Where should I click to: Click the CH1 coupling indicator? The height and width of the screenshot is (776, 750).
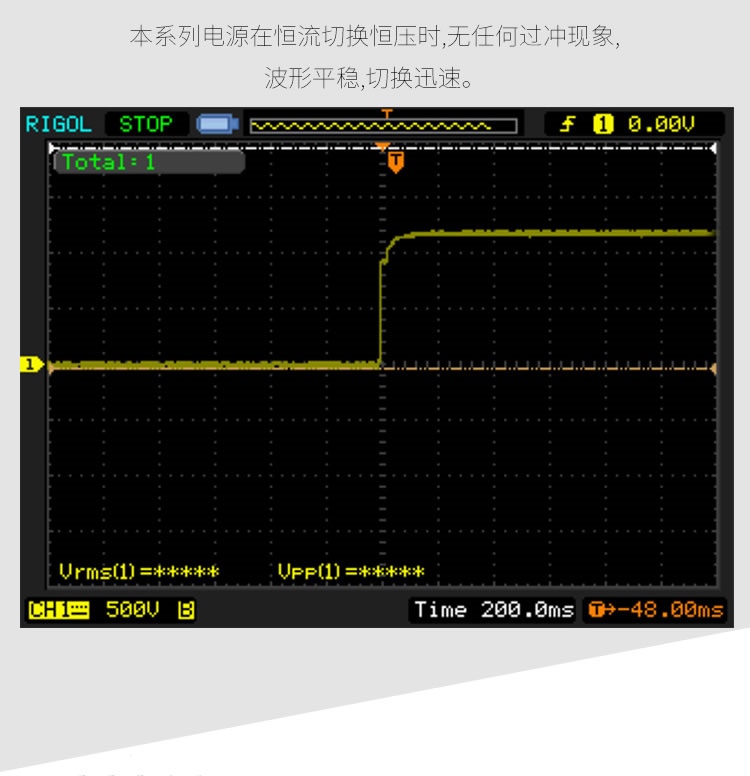pos(59,610)
